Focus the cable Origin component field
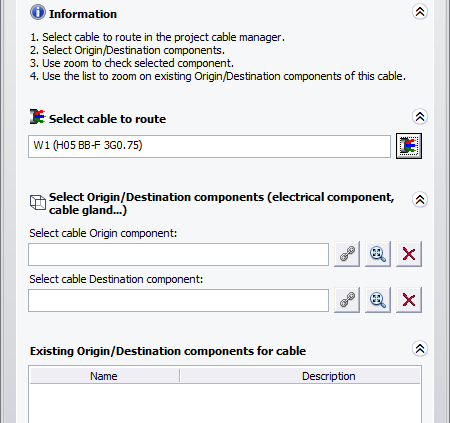 coord(178,254)
